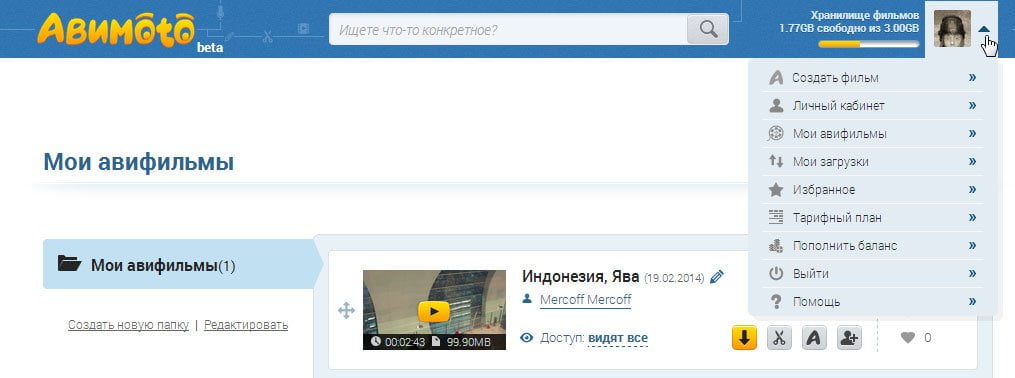This screenshot has height=378, width=1015.
Task: Click the add user share button
Action: coord(849,338)
